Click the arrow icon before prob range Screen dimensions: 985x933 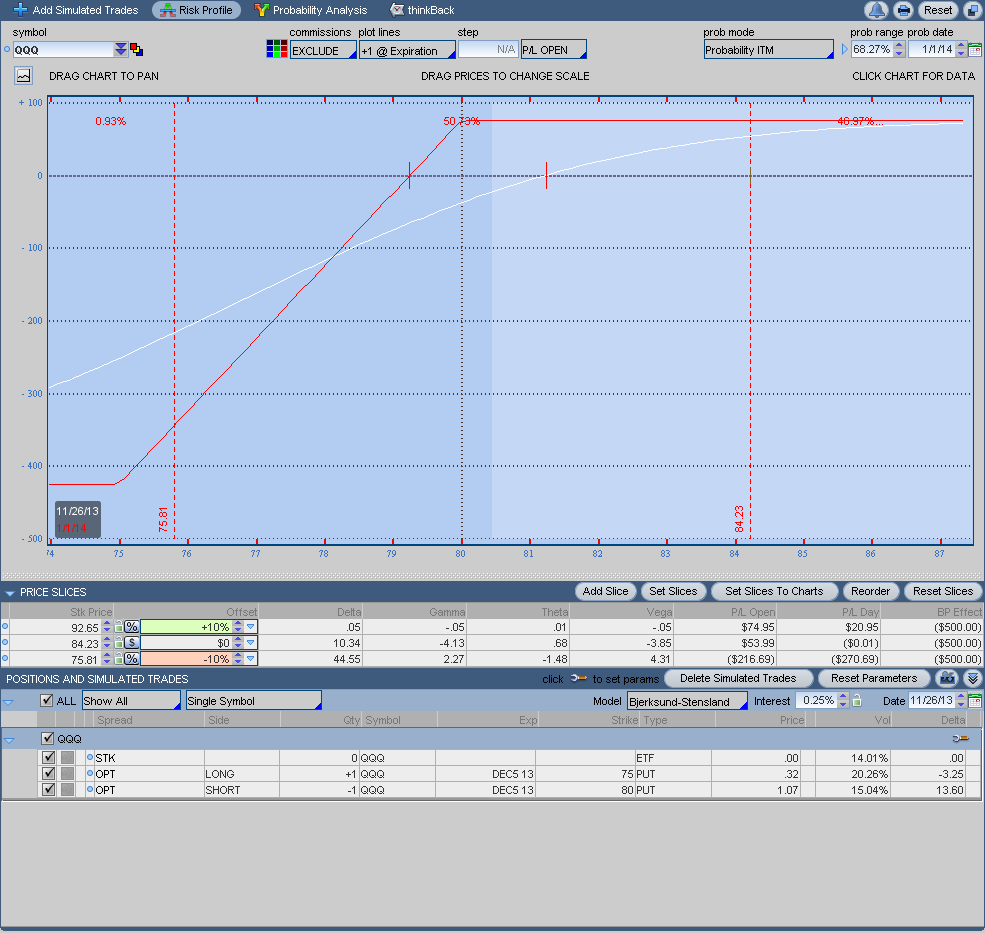tap(844, 49)
